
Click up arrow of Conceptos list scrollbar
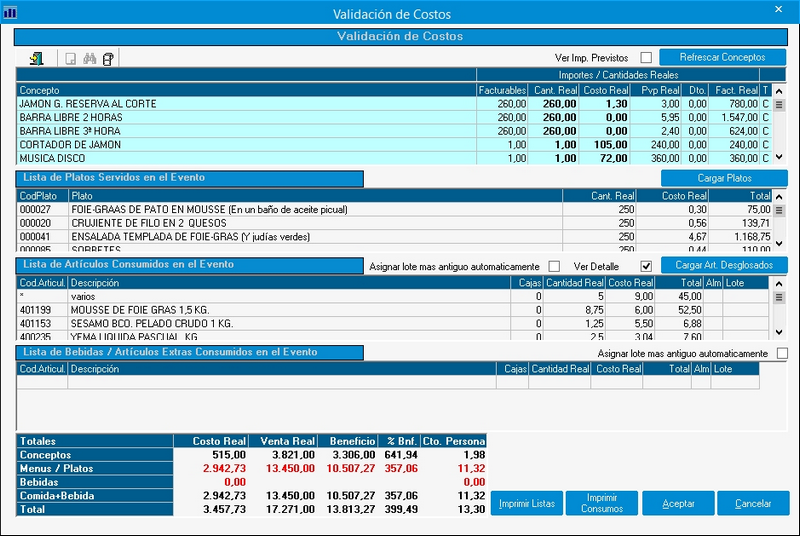tap(779, 92)
